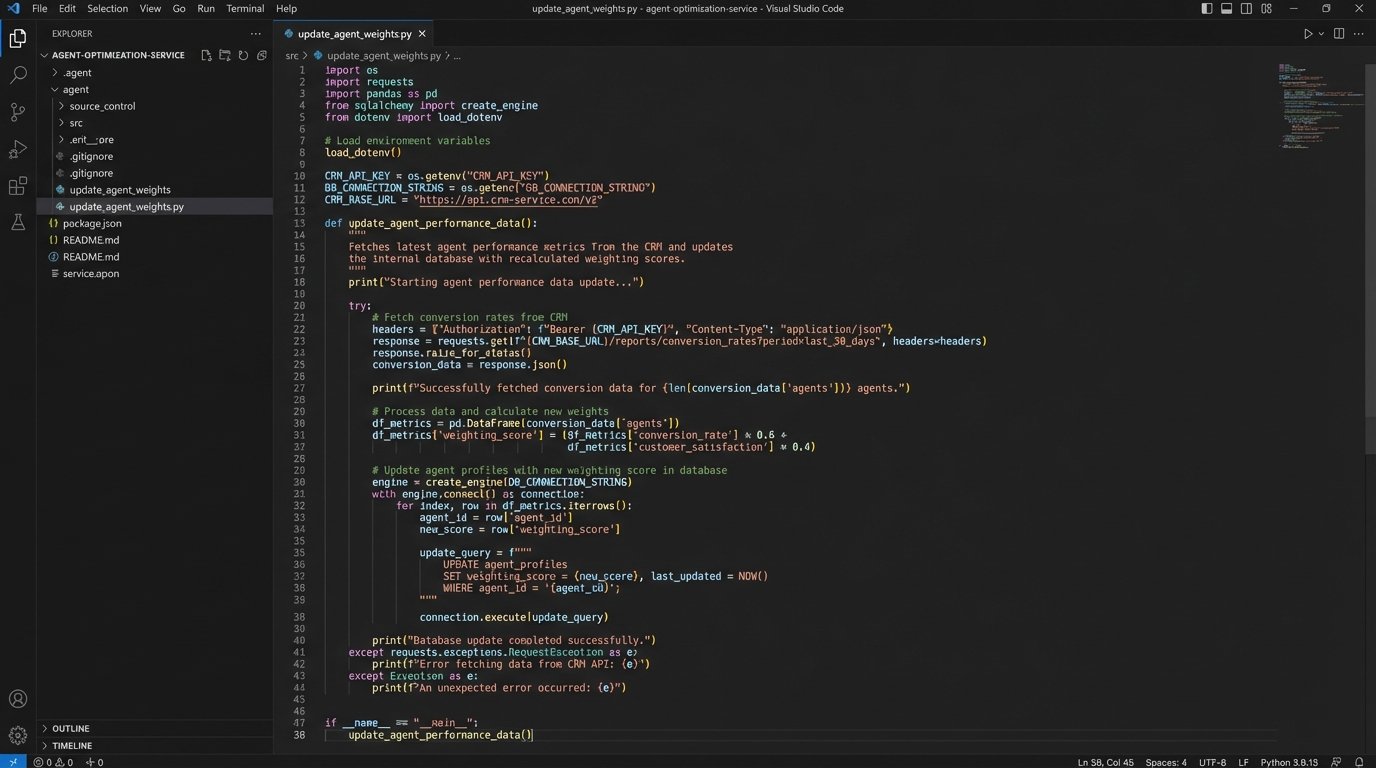The image size is (1376, 768).
Task: Click the New Folder icon in Explorer
Action: click(x=223, y=55)
